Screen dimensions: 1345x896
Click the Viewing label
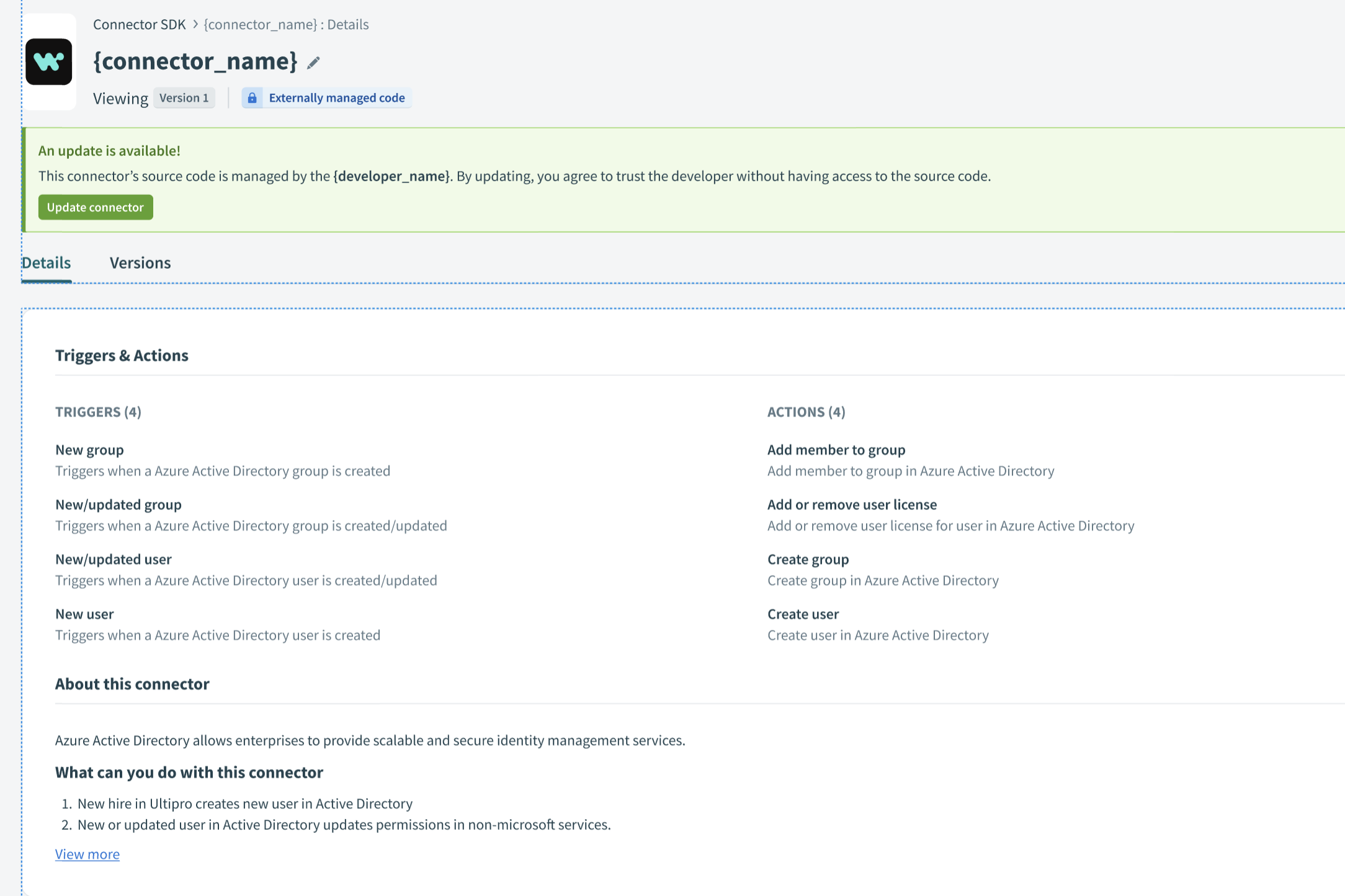(120, 99)
